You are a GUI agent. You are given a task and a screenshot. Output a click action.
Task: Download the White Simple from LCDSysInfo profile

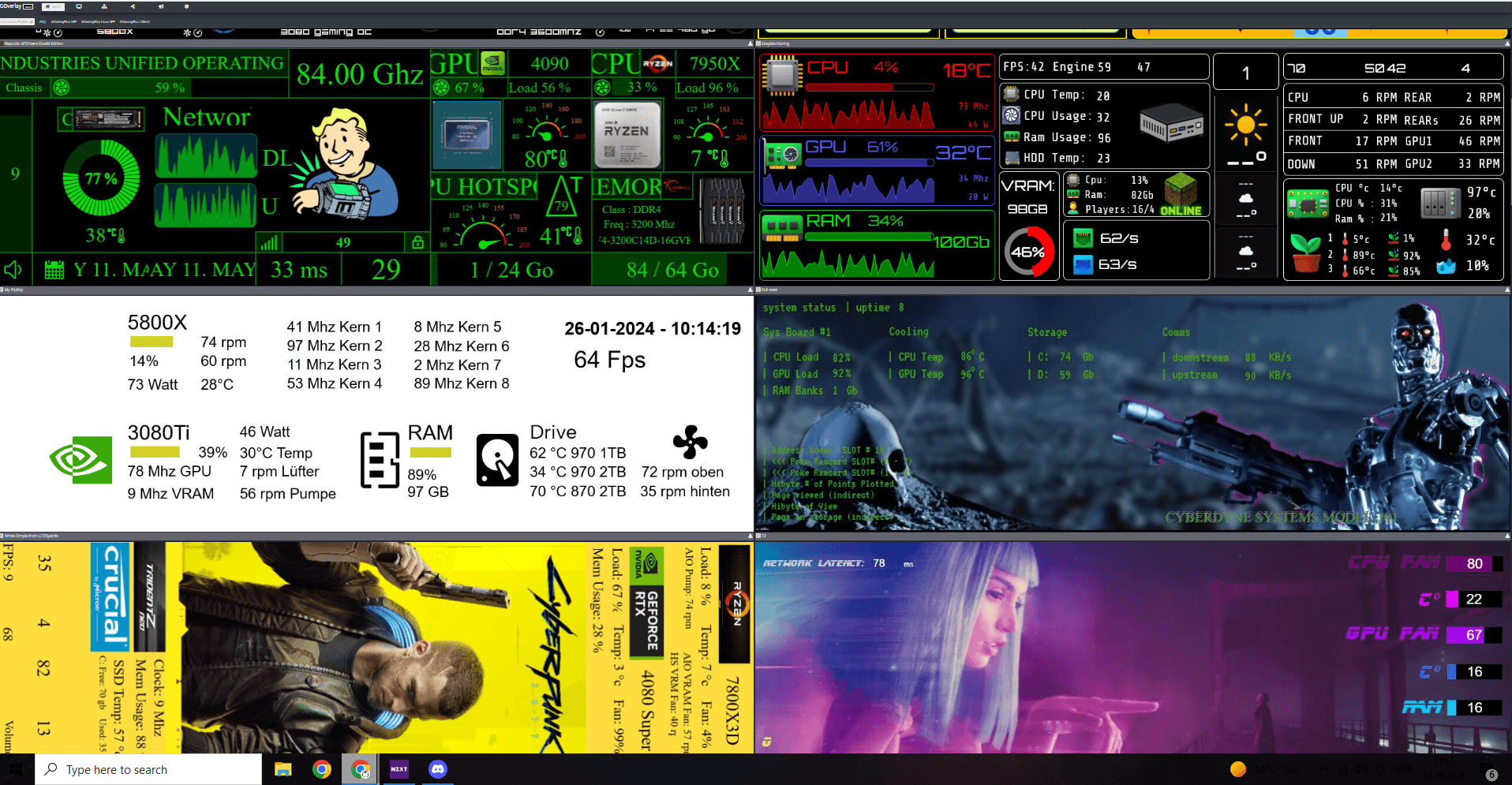[750, 536]
